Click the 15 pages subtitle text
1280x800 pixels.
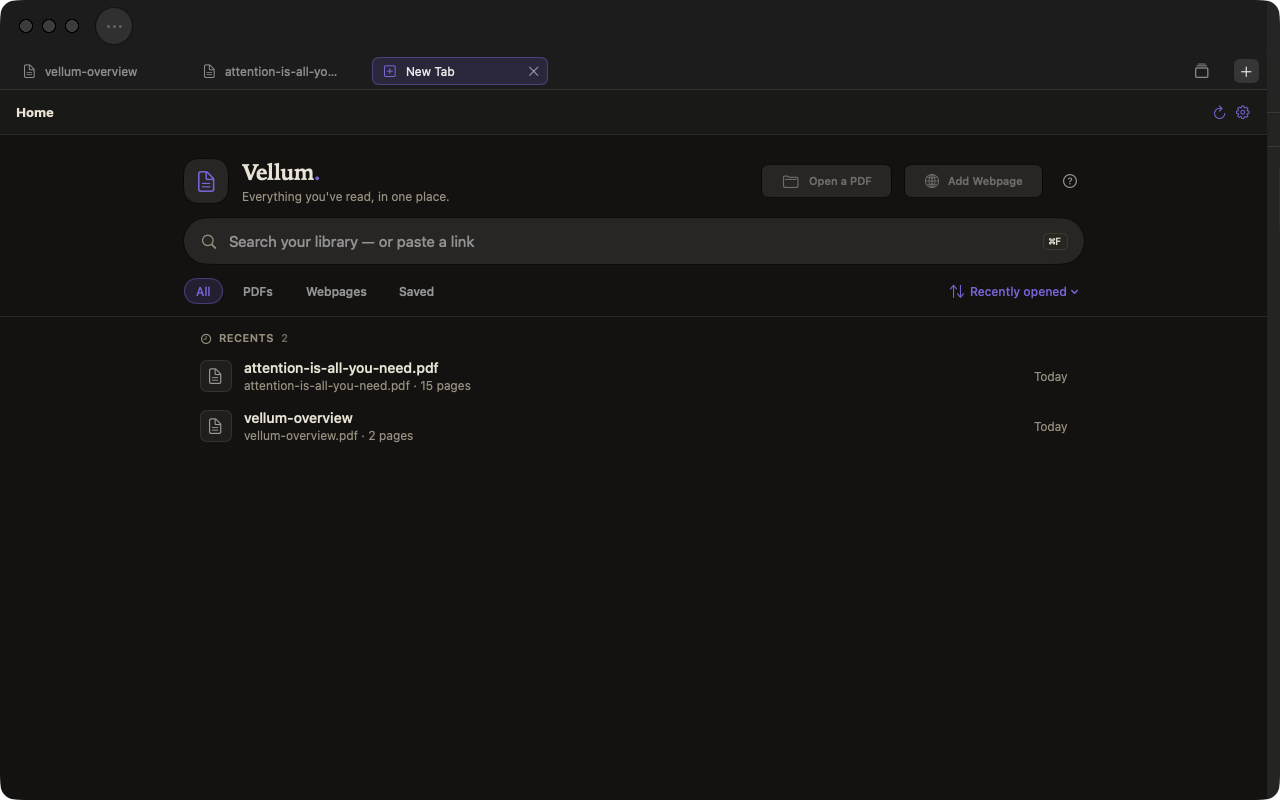click(x=445, y=386)
